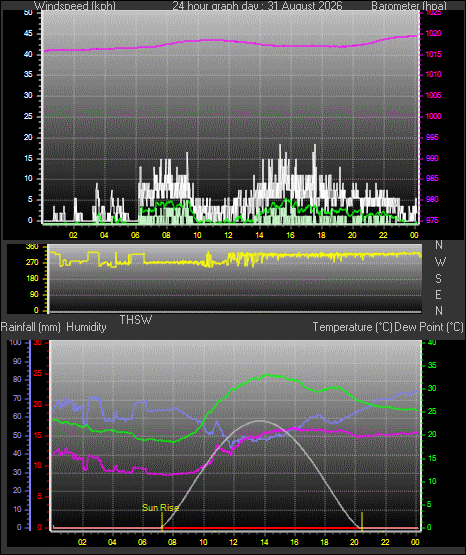Click the Rainfall (mm) label
Screen dimensions: 466x555
click(x=30, y=327)
